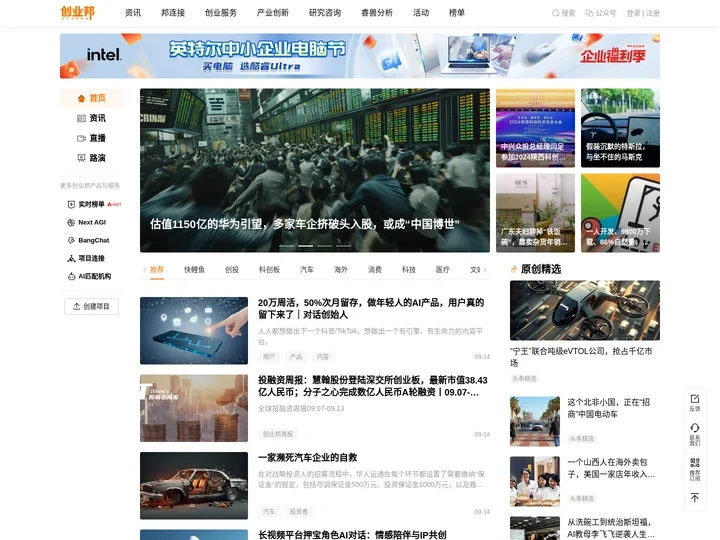Open 从洗碗工到统治斯坦福 article

611,528
